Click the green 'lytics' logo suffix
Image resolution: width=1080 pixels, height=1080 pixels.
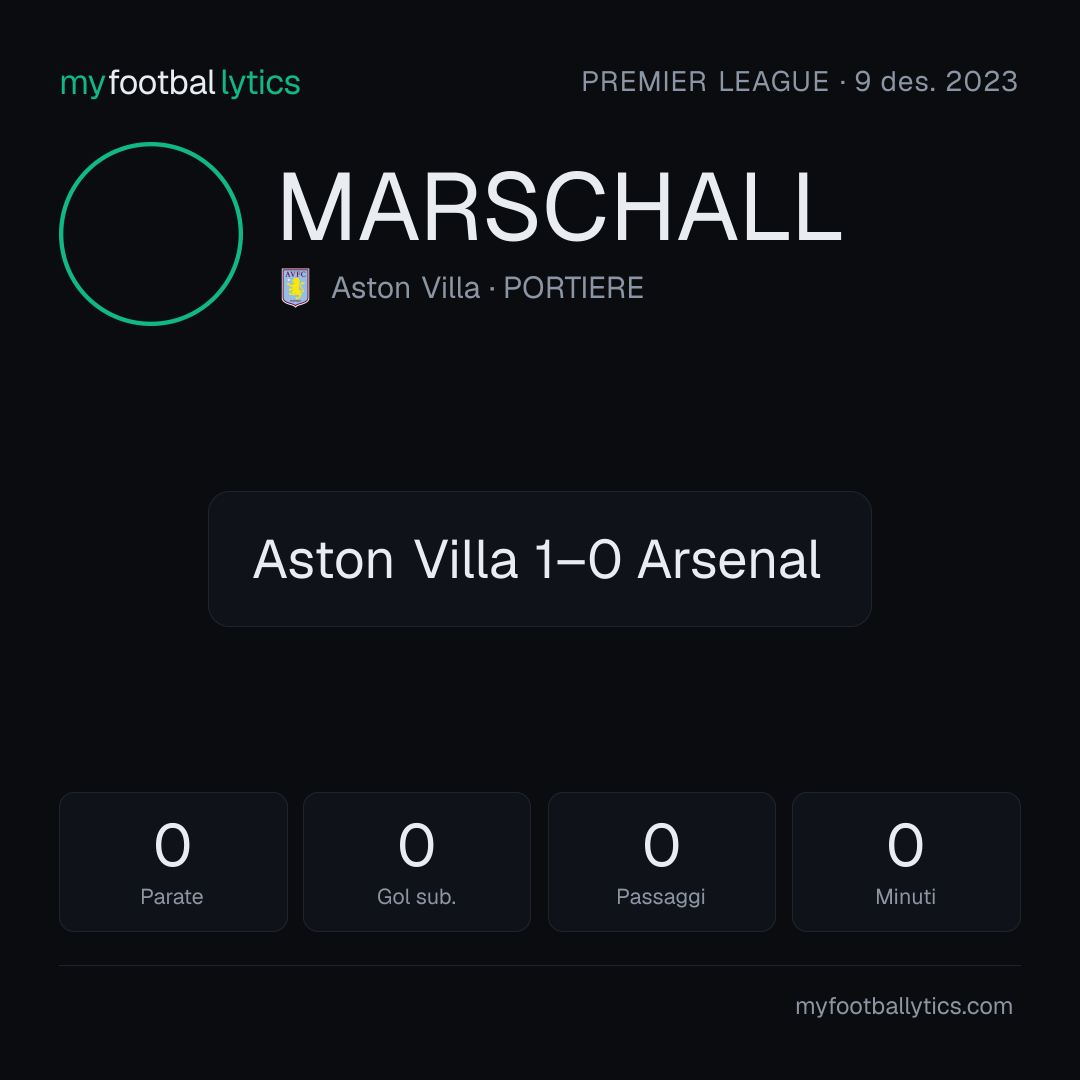(x=260, y=83)
